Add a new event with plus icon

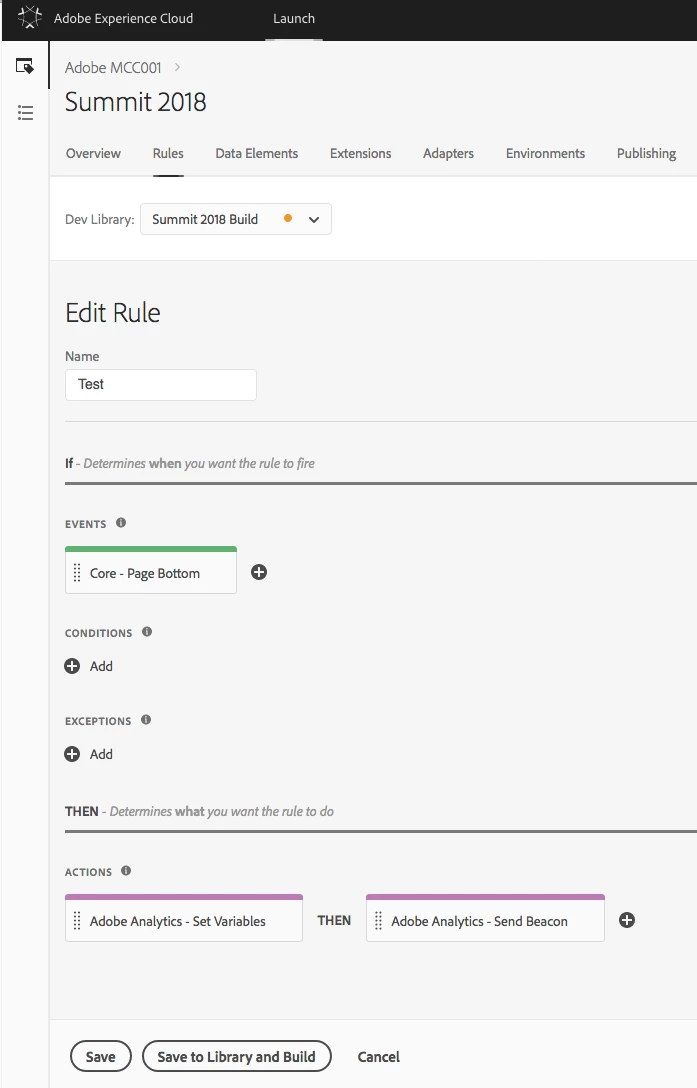coord(259,572)
